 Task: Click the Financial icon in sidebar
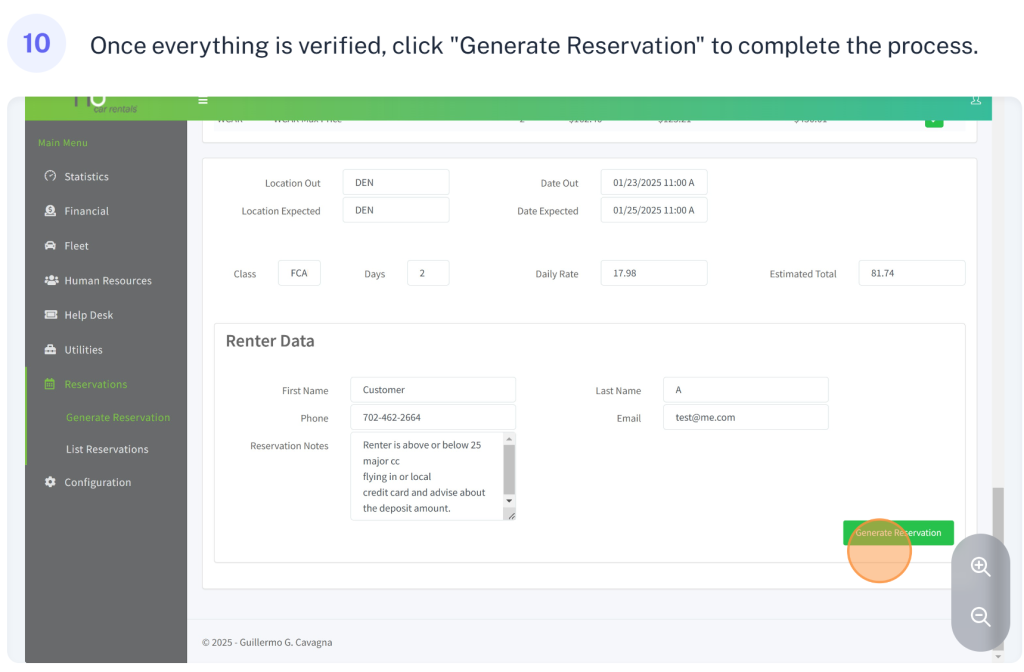pos(50,211)
